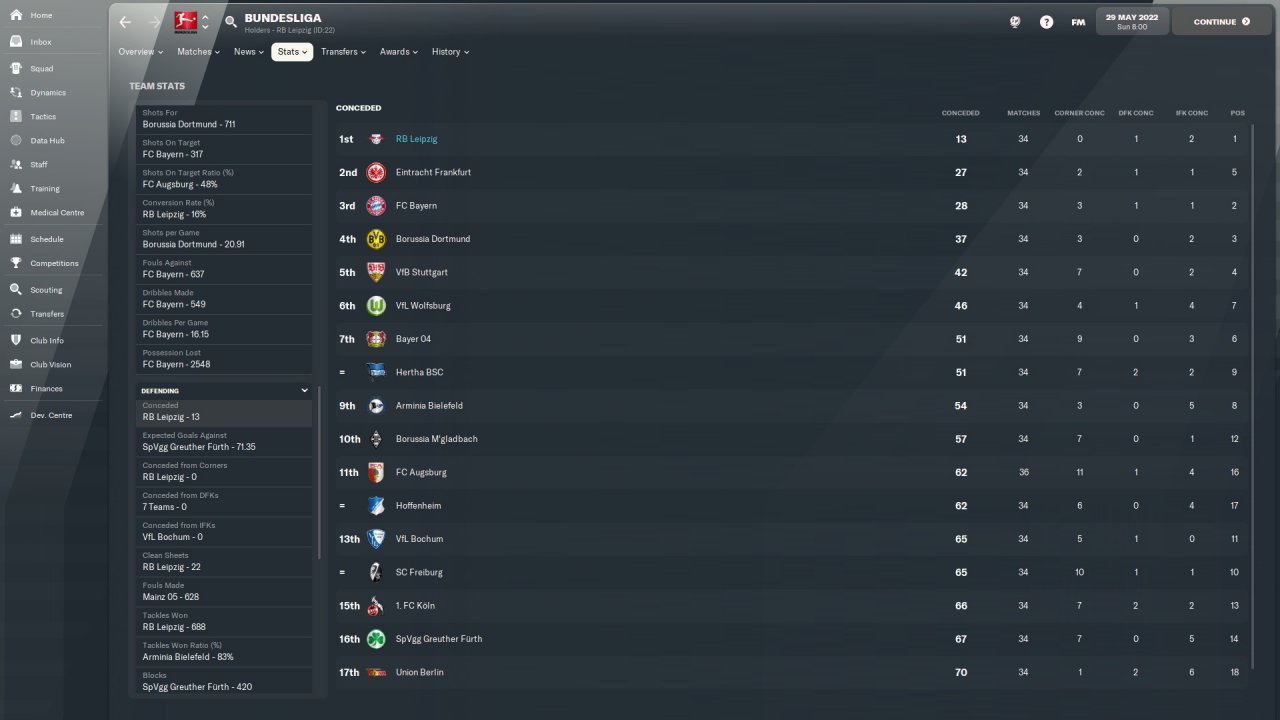Open Scouting from sidebar
Viewport: 1280px width, 720px height.
click(x=46, y=290)
